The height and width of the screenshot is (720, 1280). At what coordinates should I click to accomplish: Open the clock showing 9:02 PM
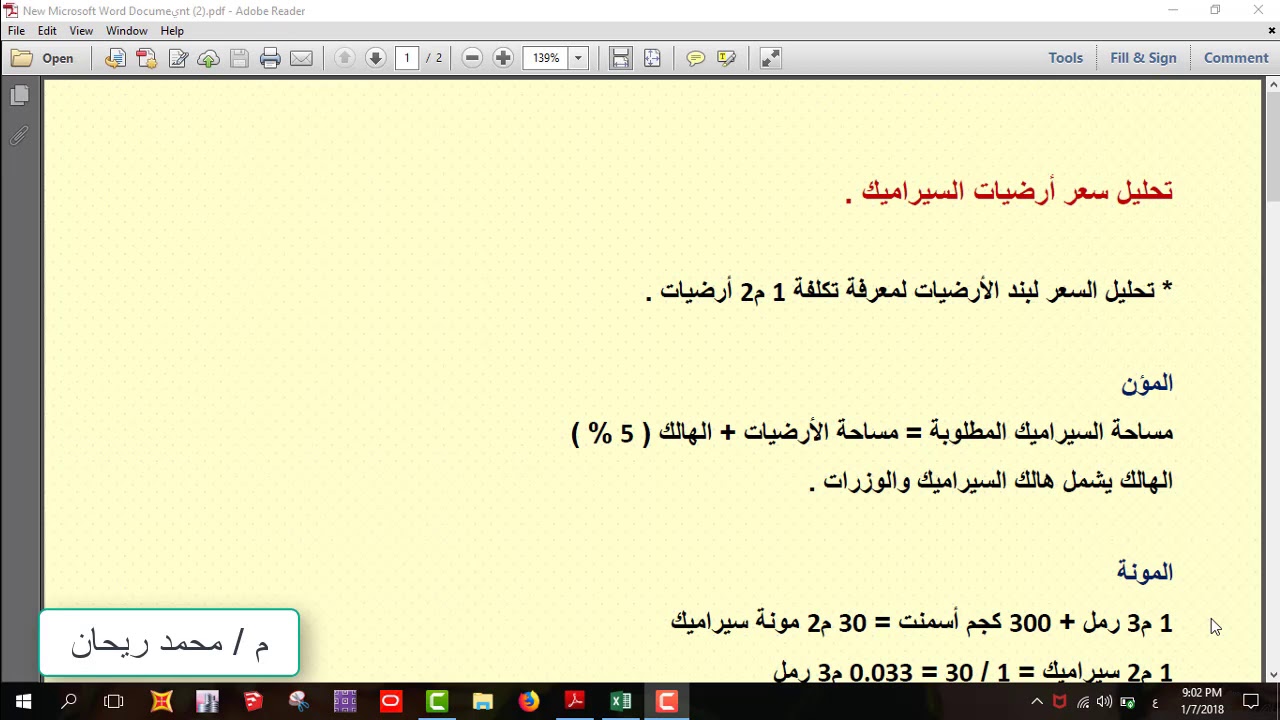[x=1201, y=701]
